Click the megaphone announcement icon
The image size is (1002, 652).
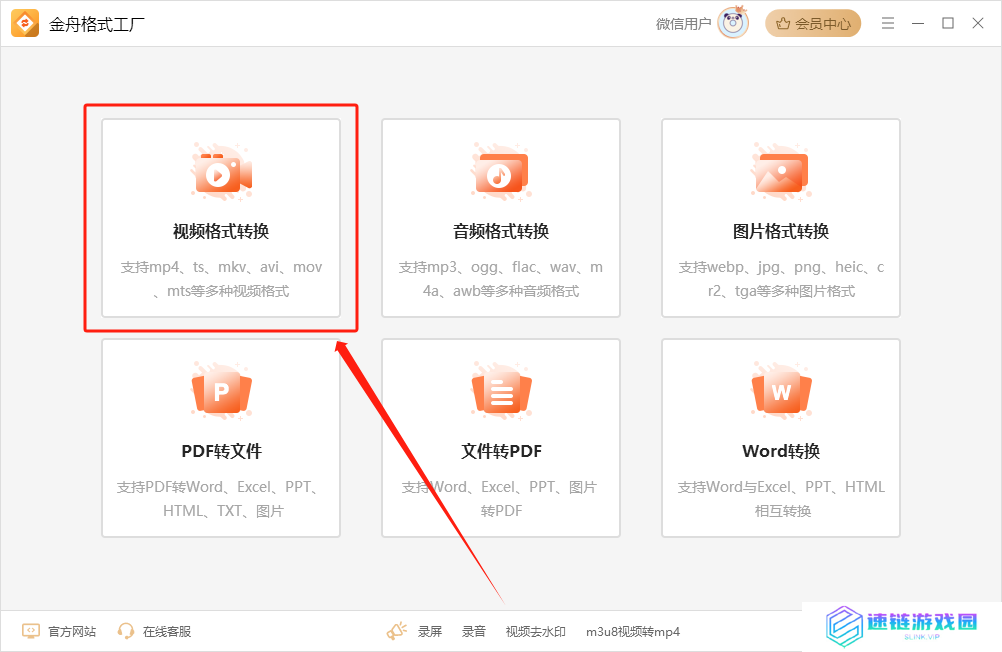397,632
